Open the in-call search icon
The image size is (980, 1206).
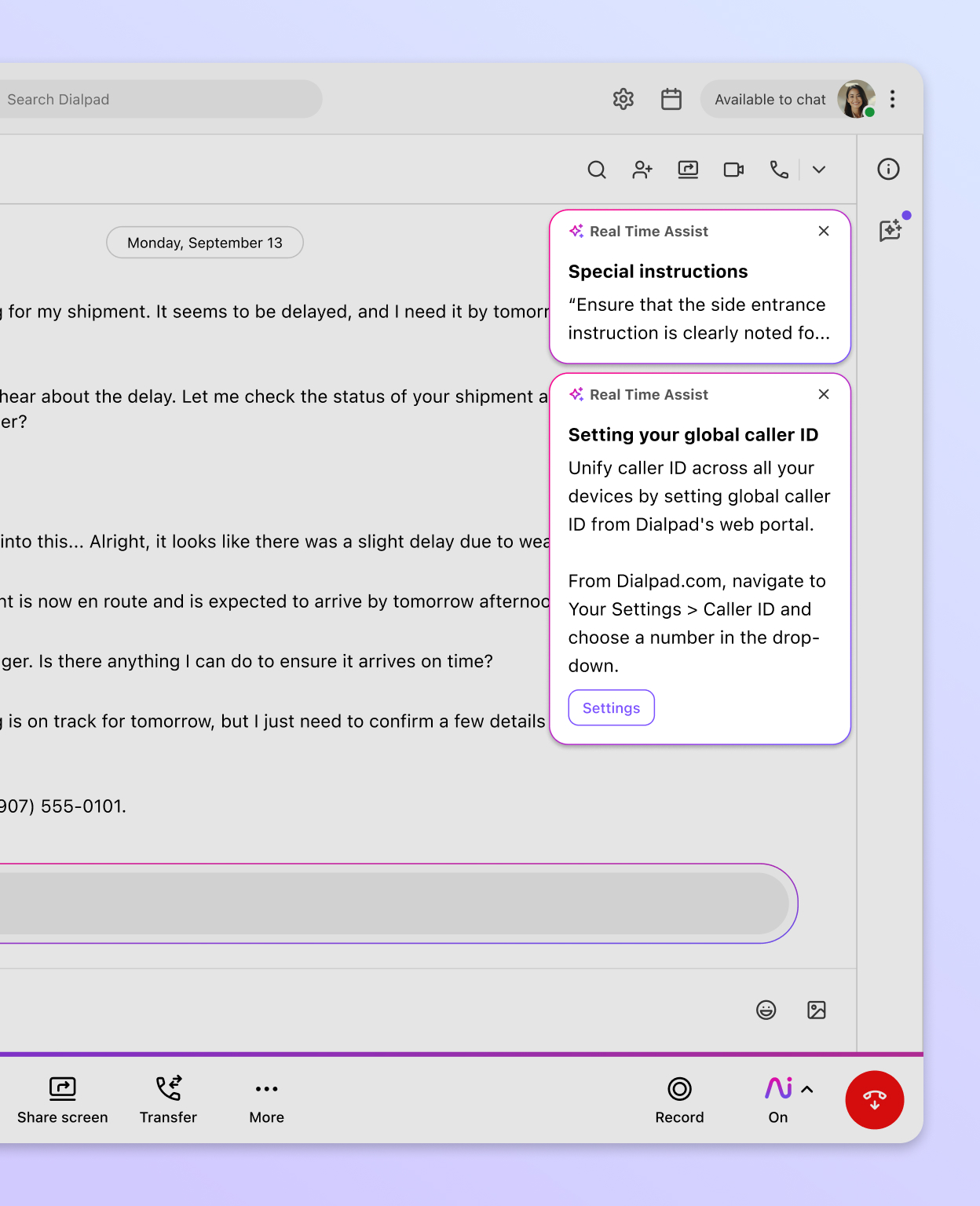tap(597, 170)
